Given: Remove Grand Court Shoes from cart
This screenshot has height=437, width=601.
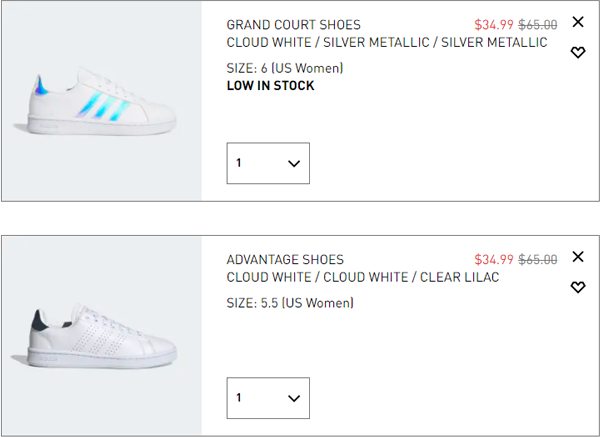Looking at the screenshot, I should 578,22.
